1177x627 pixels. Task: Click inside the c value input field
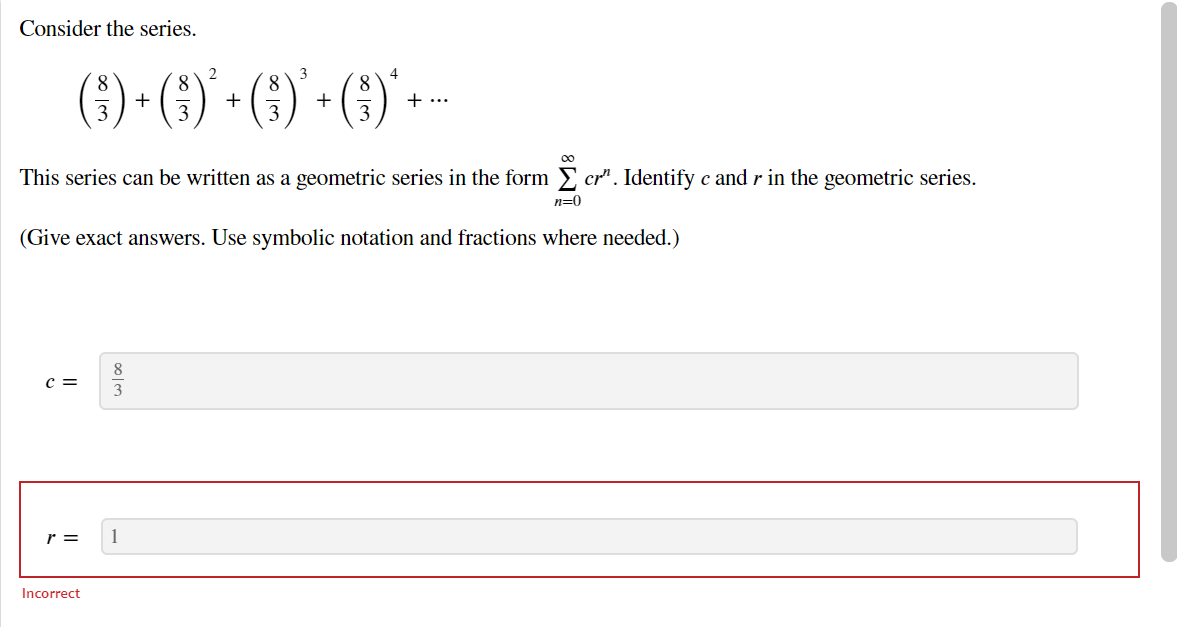coord(590,381)
